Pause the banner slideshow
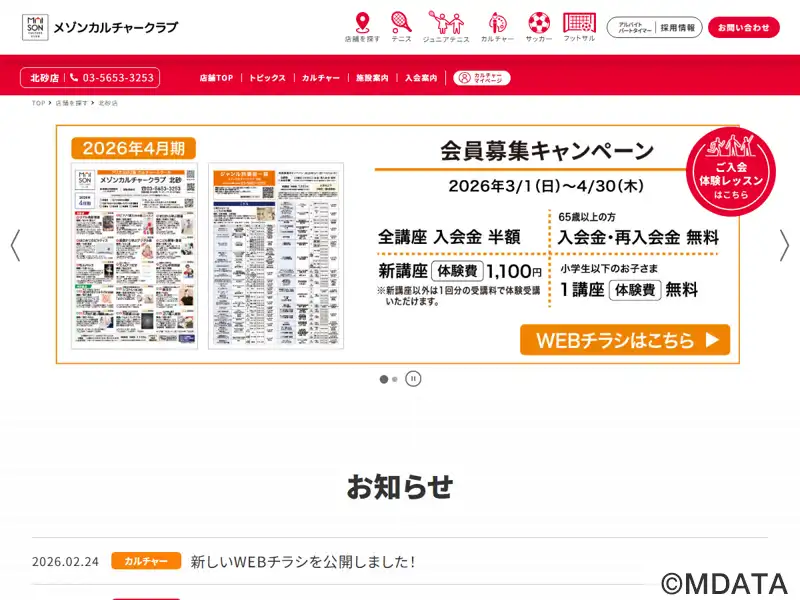 414,379
